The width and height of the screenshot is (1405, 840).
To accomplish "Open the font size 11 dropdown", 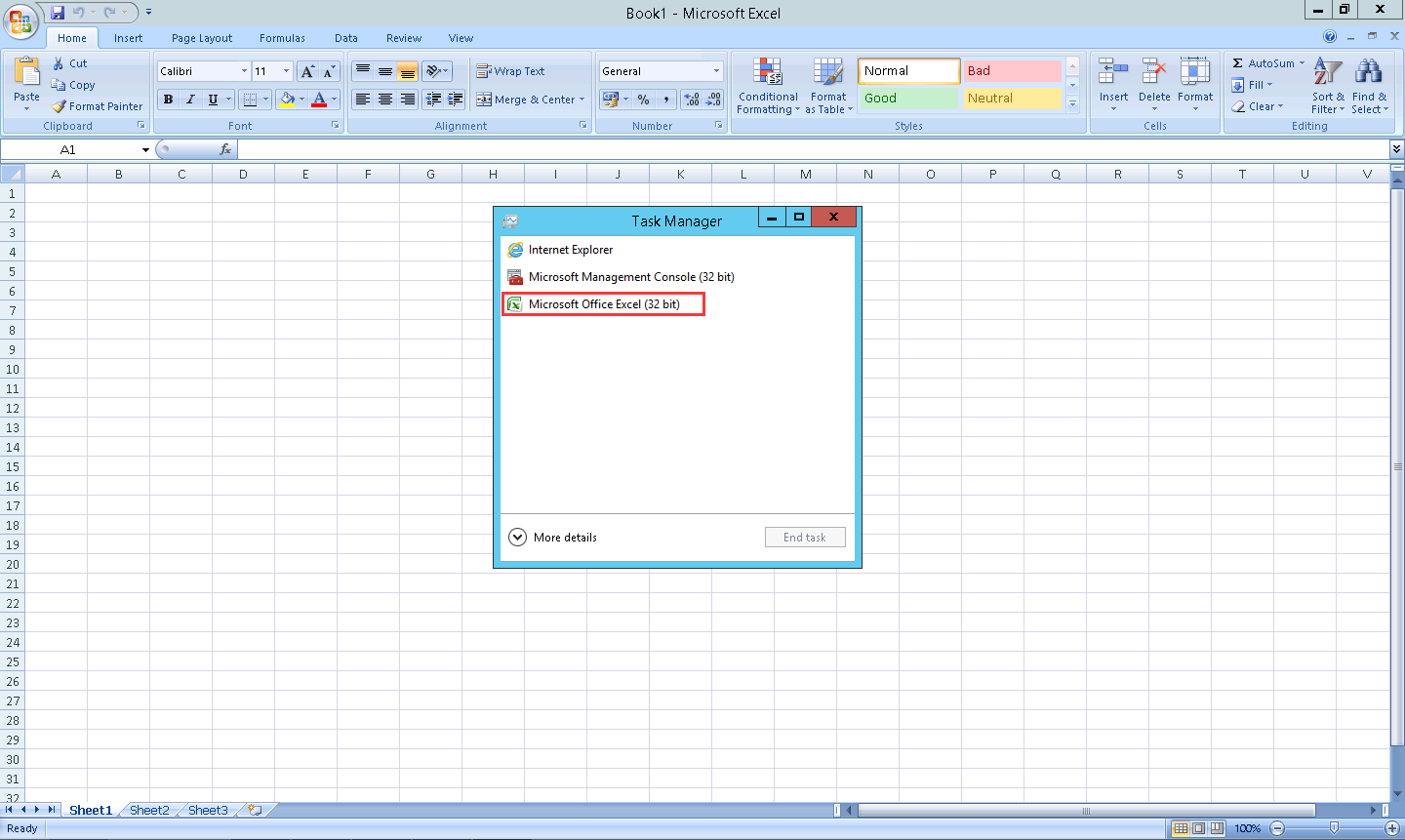I will point(286,71).
